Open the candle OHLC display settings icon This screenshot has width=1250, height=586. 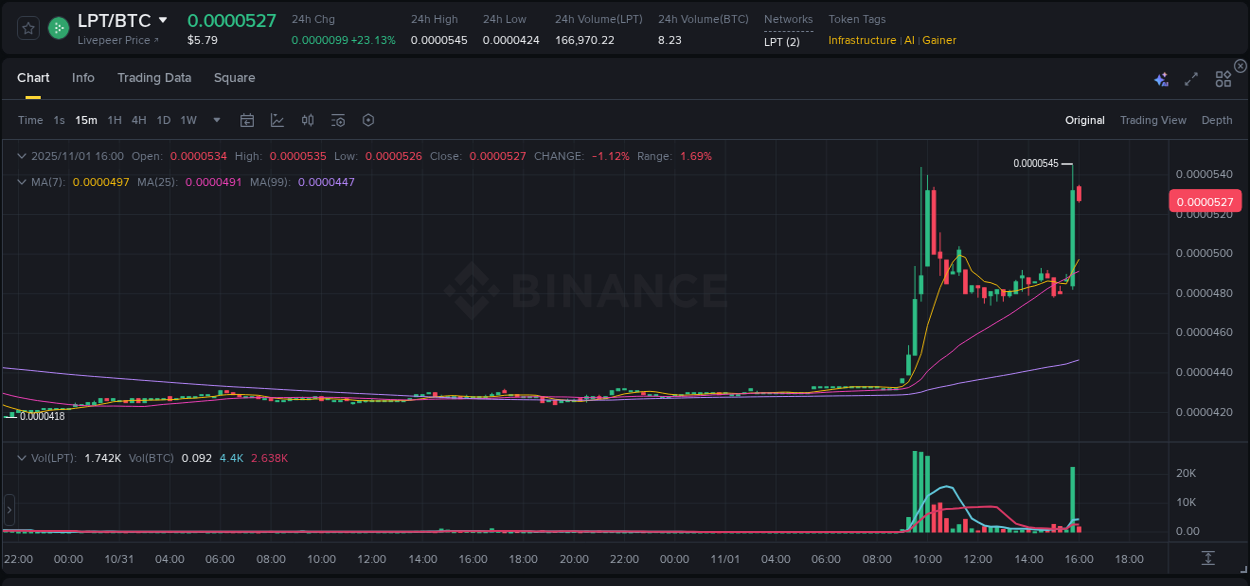(308, 120)
